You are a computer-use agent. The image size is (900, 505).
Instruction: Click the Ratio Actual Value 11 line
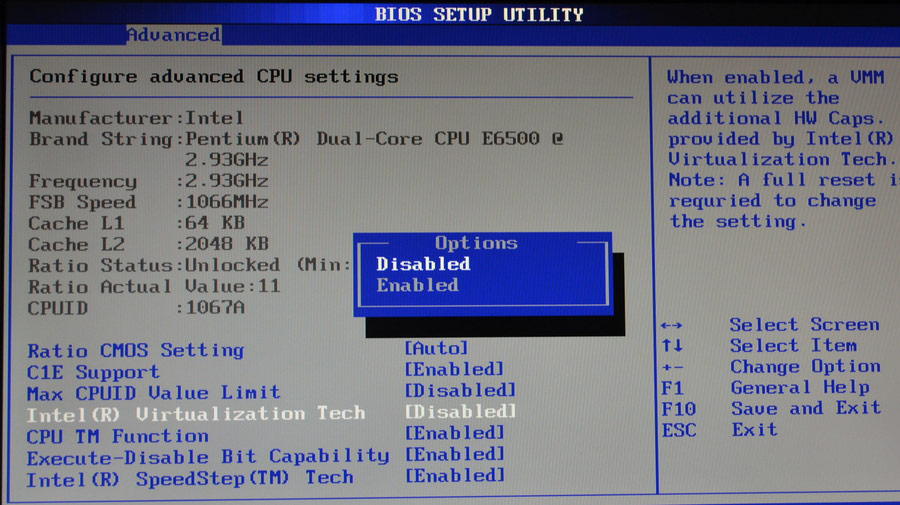tap(154, 286)
